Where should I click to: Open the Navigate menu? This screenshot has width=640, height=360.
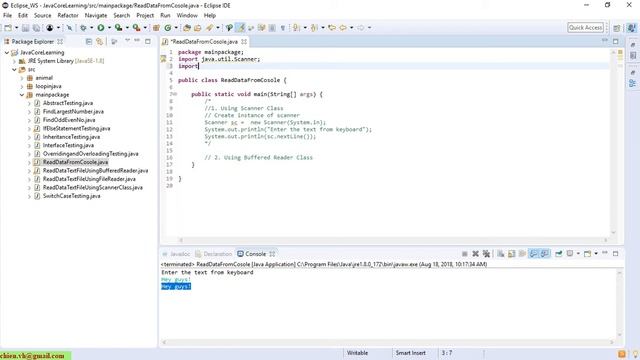96,16
